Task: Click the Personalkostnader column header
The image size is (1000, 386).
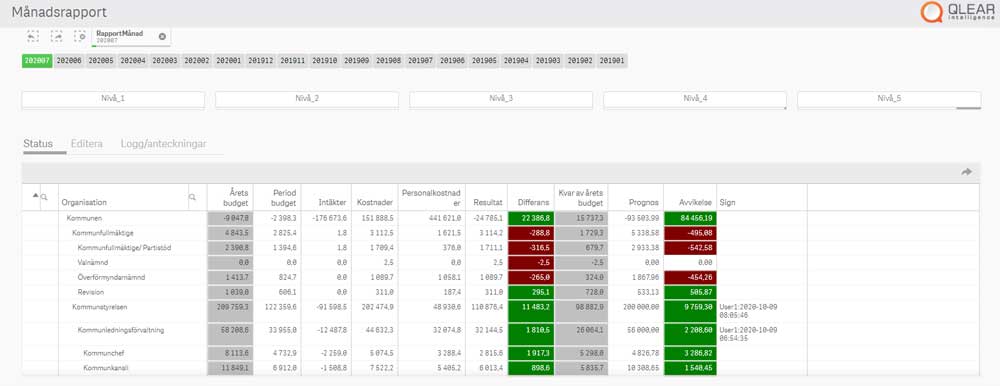Action: click(431, 197)
